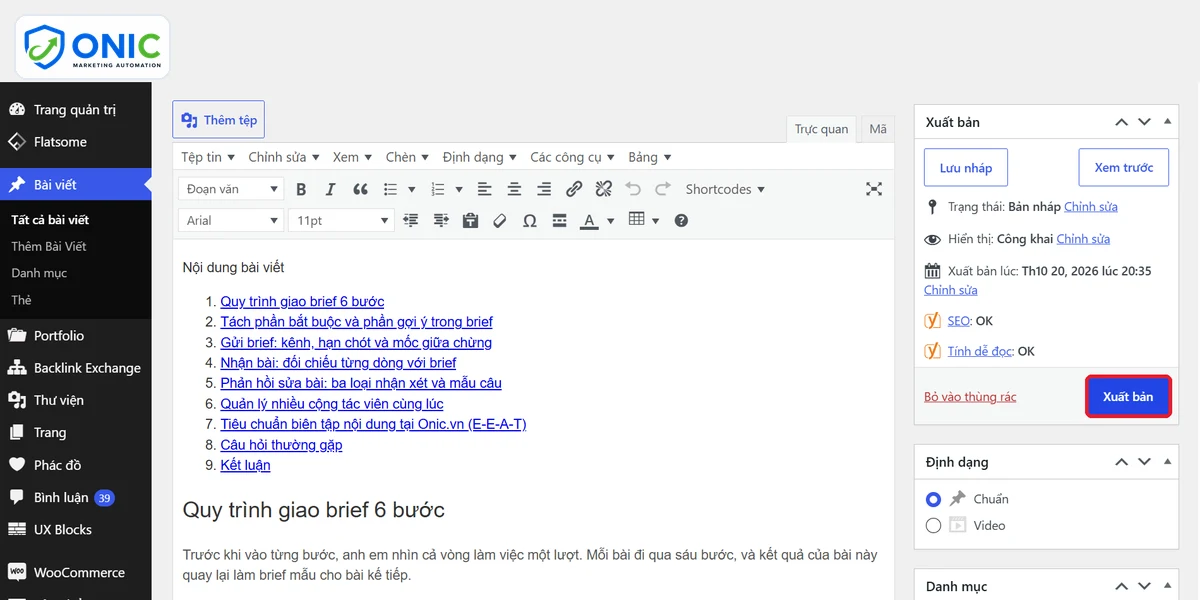
Task: Remove link with the unlink icon
Action: coord(603,189)
